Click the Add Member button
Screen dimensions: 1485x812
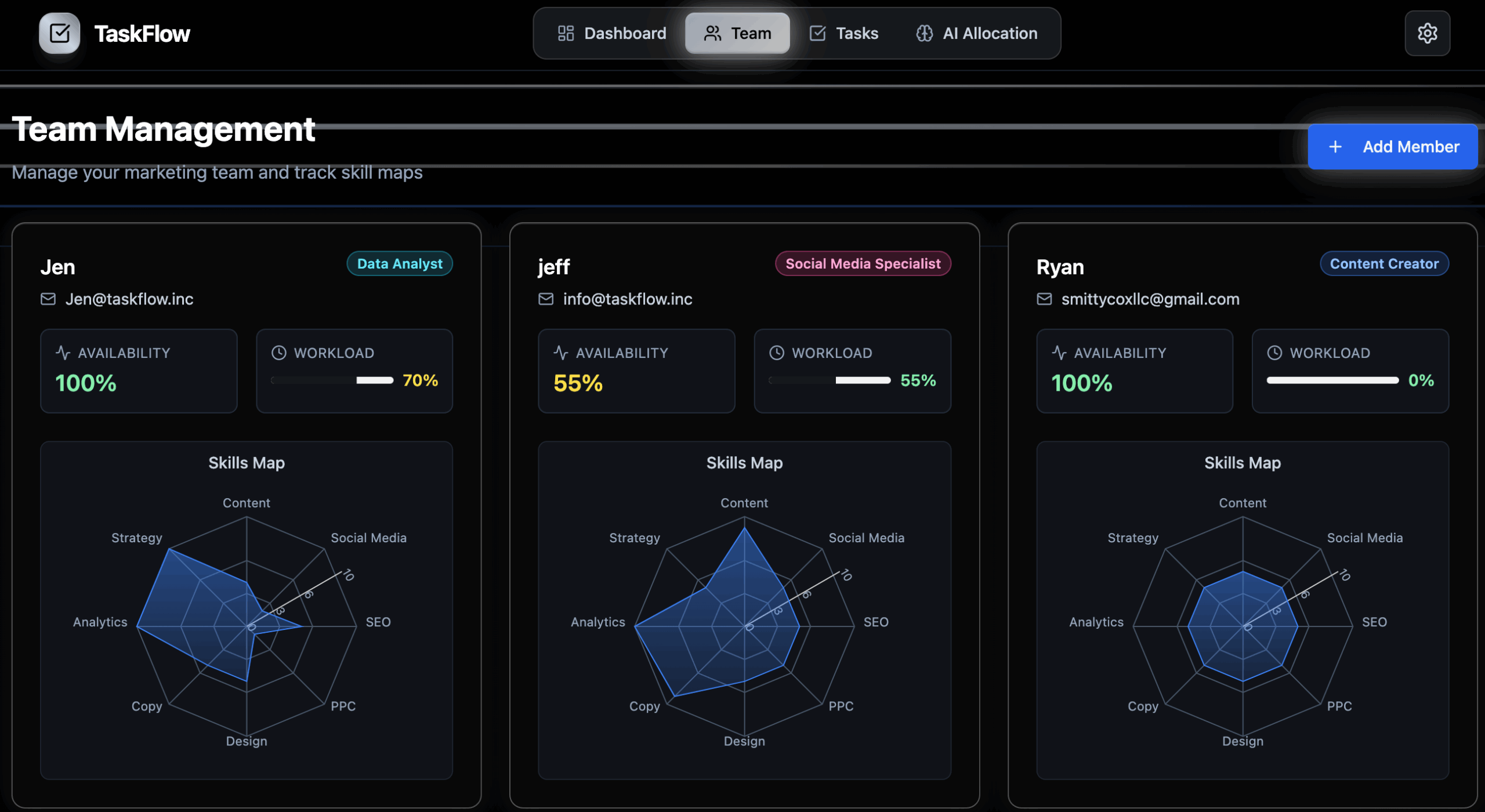point(1392,147)
